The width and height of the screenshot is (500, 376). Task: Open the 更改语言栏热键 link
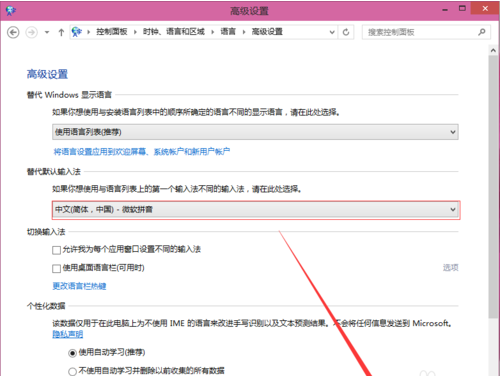79,286
